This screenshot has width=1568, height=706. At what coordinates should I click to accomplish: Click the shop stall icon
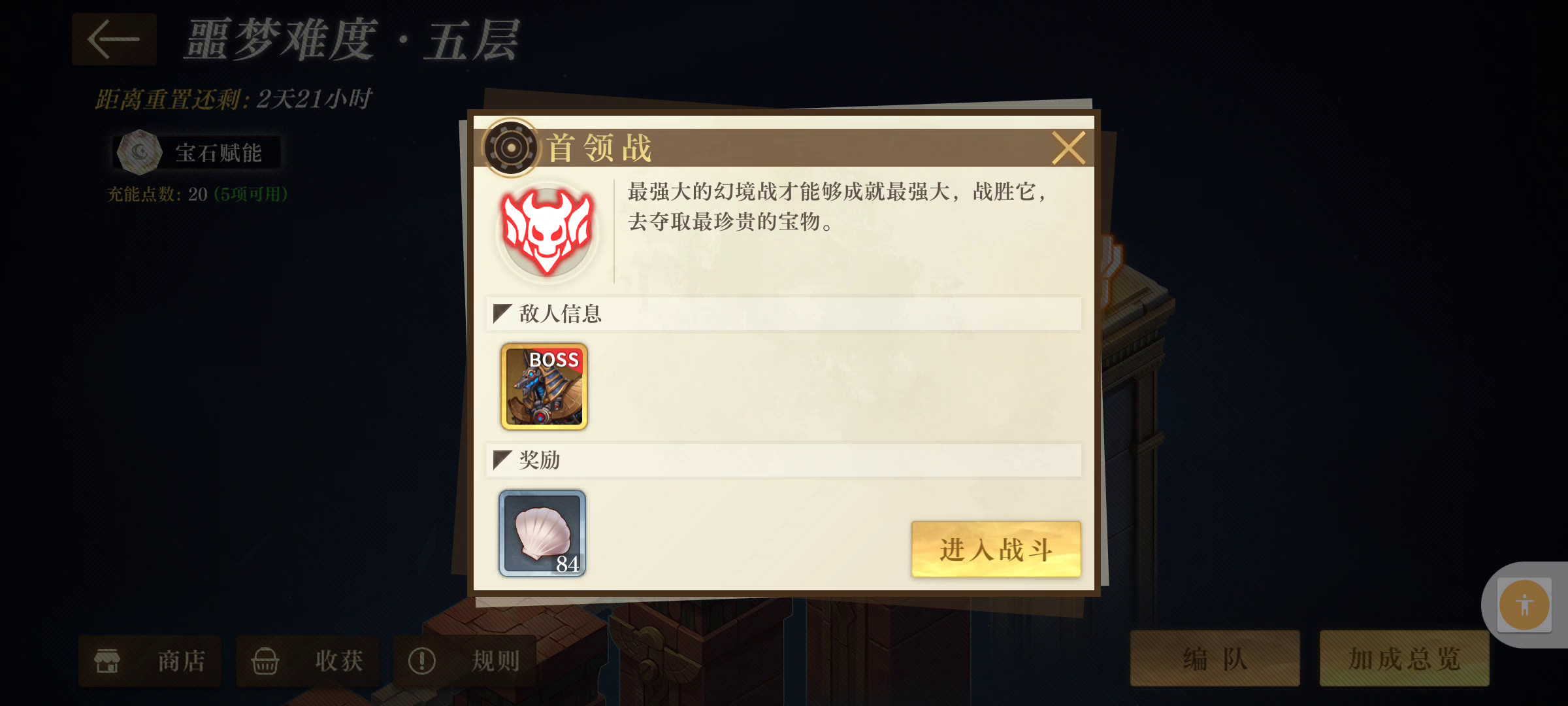[x=107, y=661]
